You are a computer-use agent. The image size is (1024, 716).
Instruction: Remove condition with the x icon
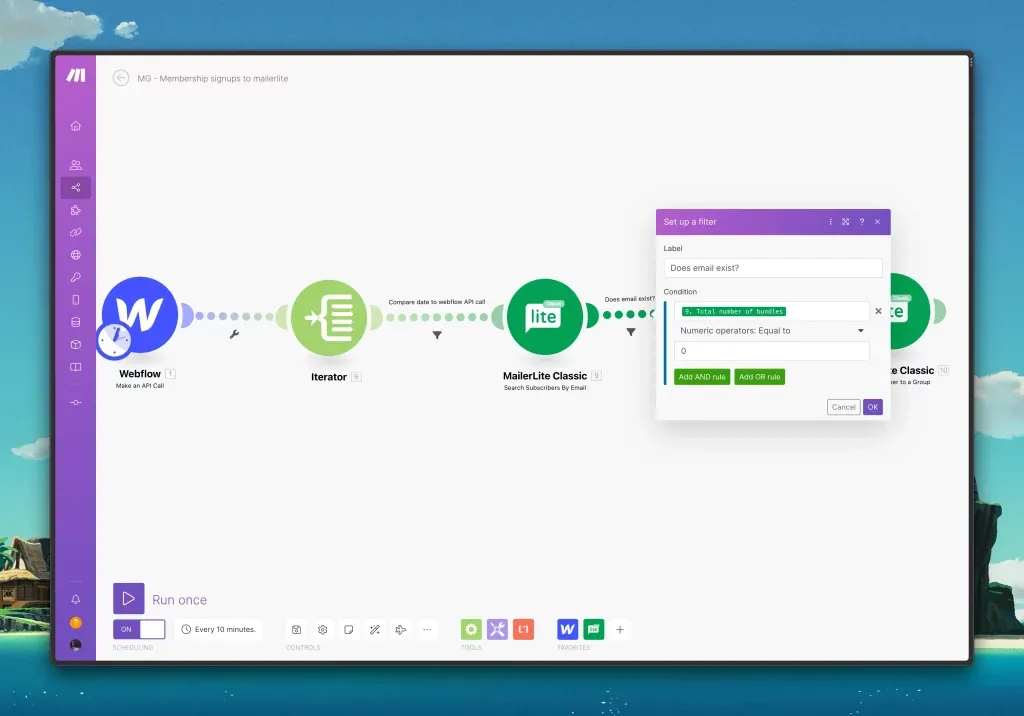click(x=878, y=311)
